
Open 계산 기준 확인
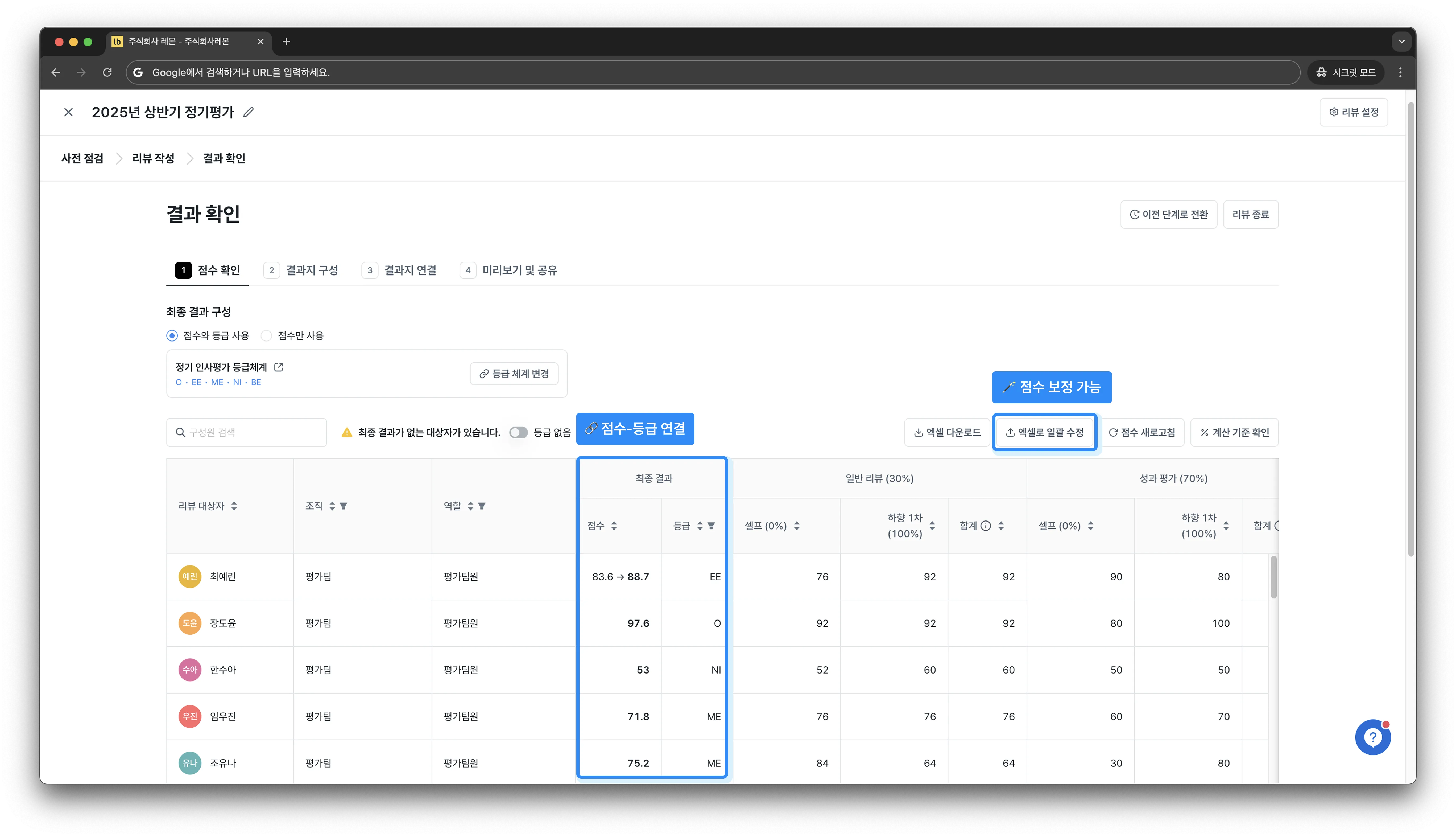coord(1234,432)
